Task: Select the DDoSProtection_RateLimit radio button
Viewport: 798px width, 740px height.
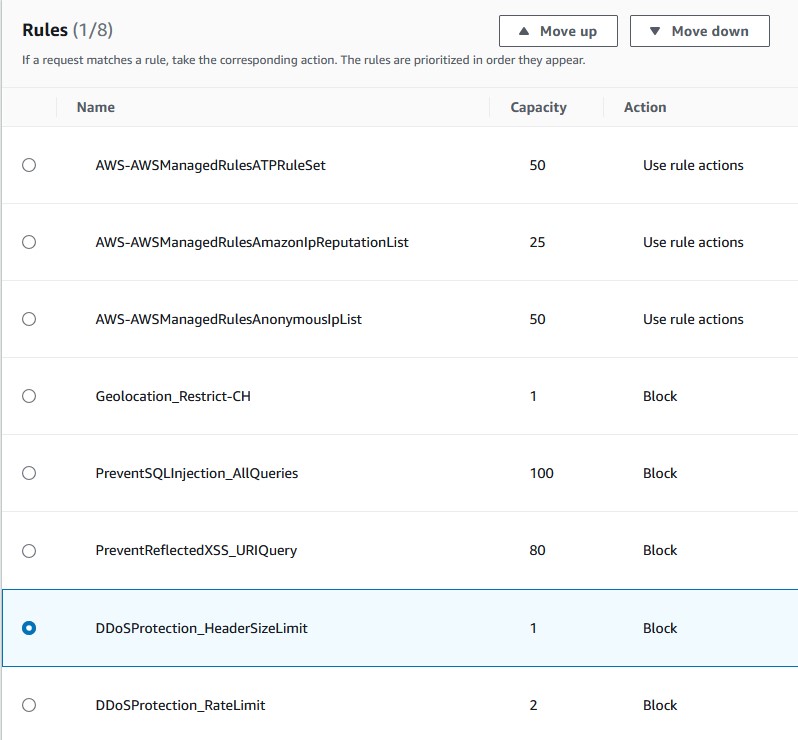Action: tap(29, 705)
